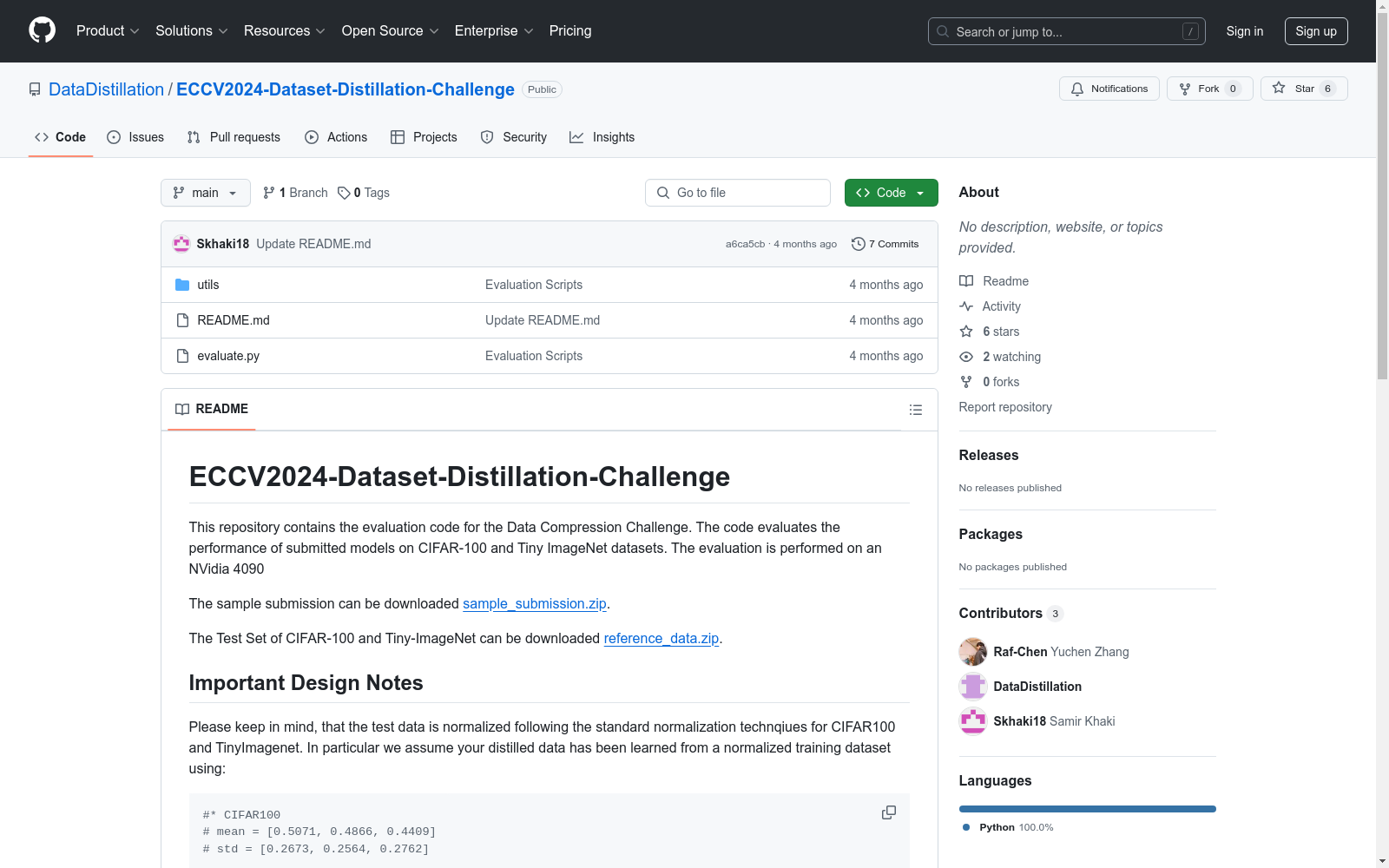This screenshot has height=868, width=1389.
Task: Focus the Search or jump to field
Action: 1067,31
